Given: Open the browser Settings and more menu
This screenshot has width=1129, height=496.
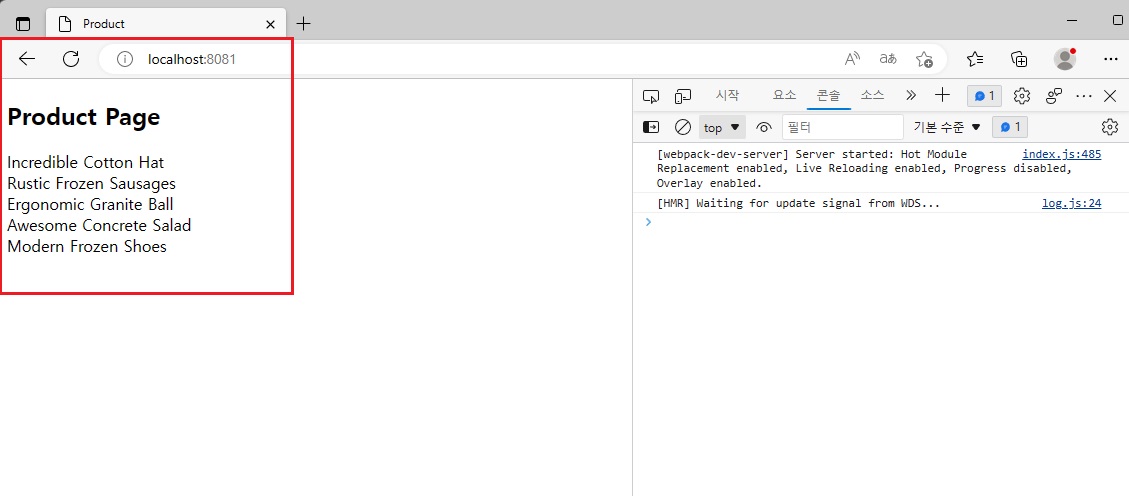Looking at the screenshot, I should (x=1110, y=59).
